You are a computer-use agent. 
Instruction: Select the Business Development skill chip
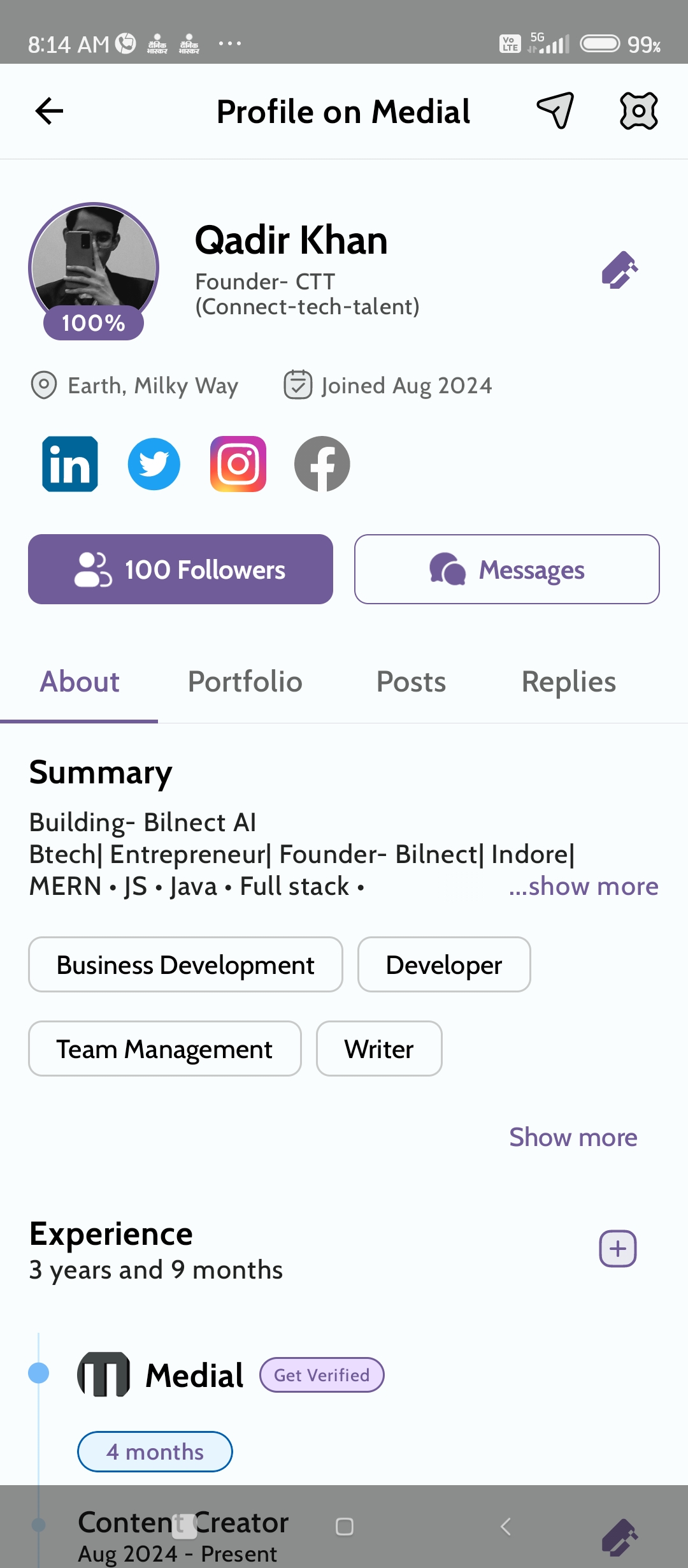(185, 964)
